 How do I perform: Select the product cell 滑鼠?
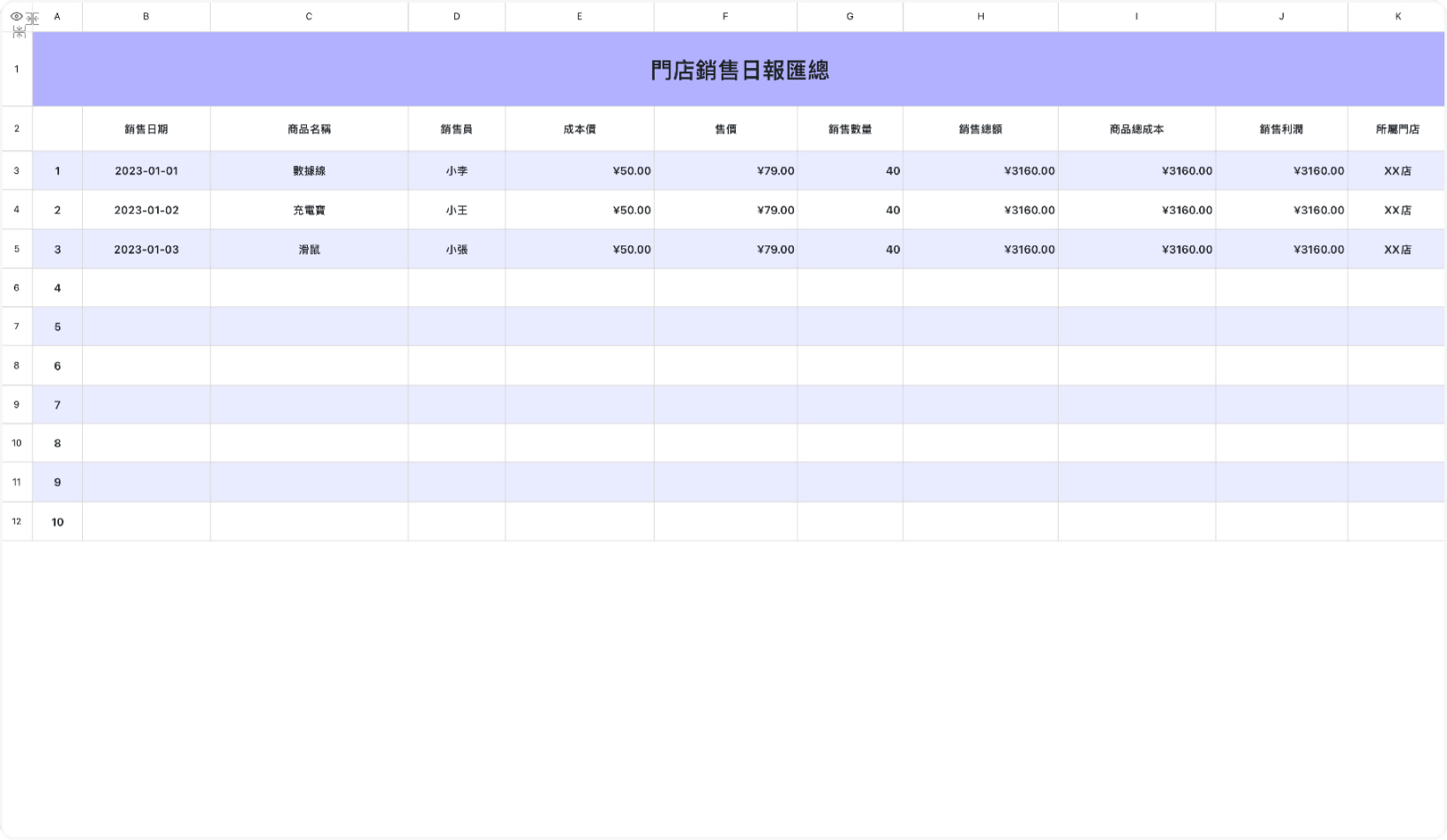pyautogui.click(x=309, y=249)
